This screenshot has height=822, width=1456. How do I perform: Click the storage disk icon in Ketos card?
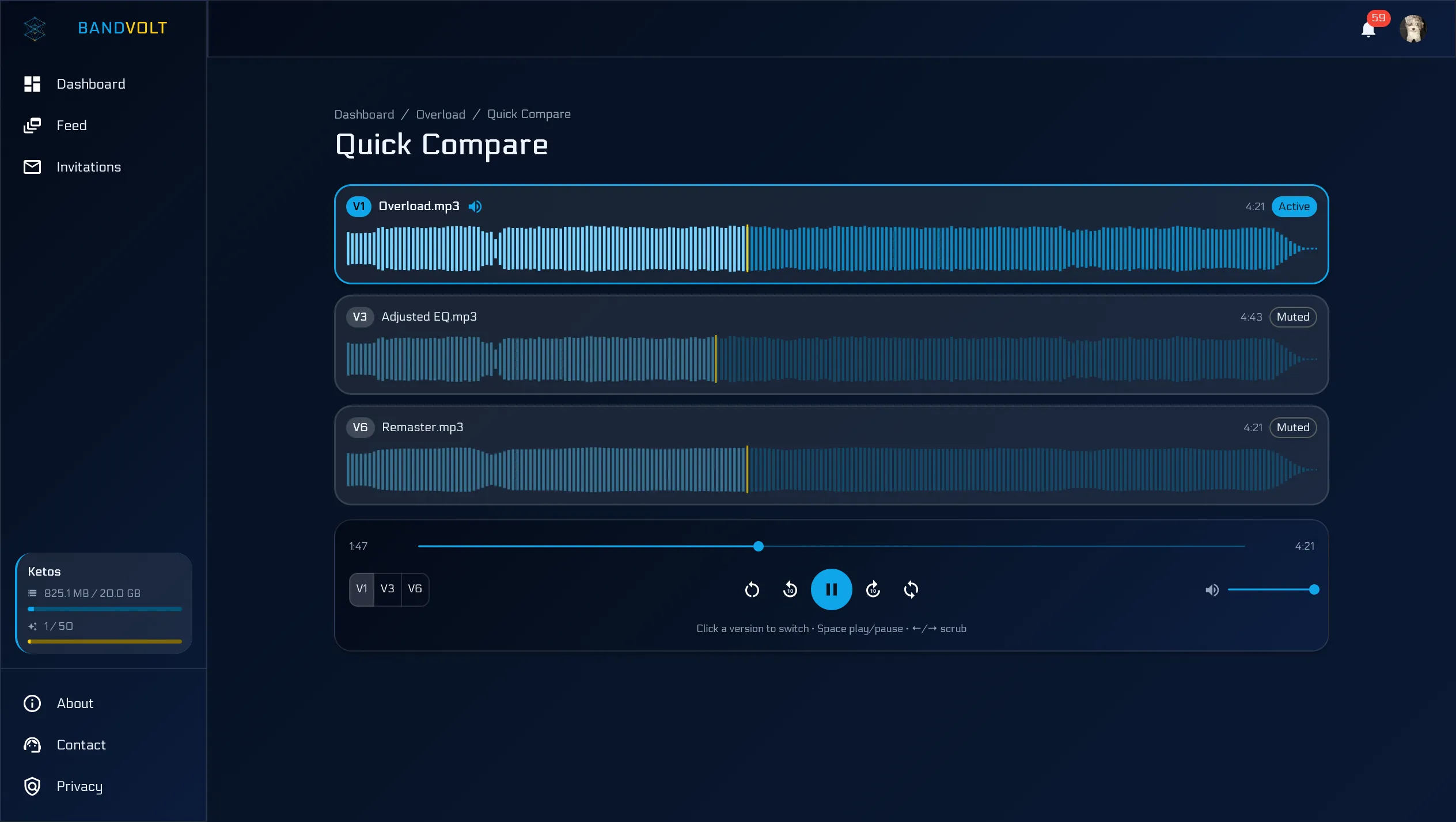coord(32,593)
